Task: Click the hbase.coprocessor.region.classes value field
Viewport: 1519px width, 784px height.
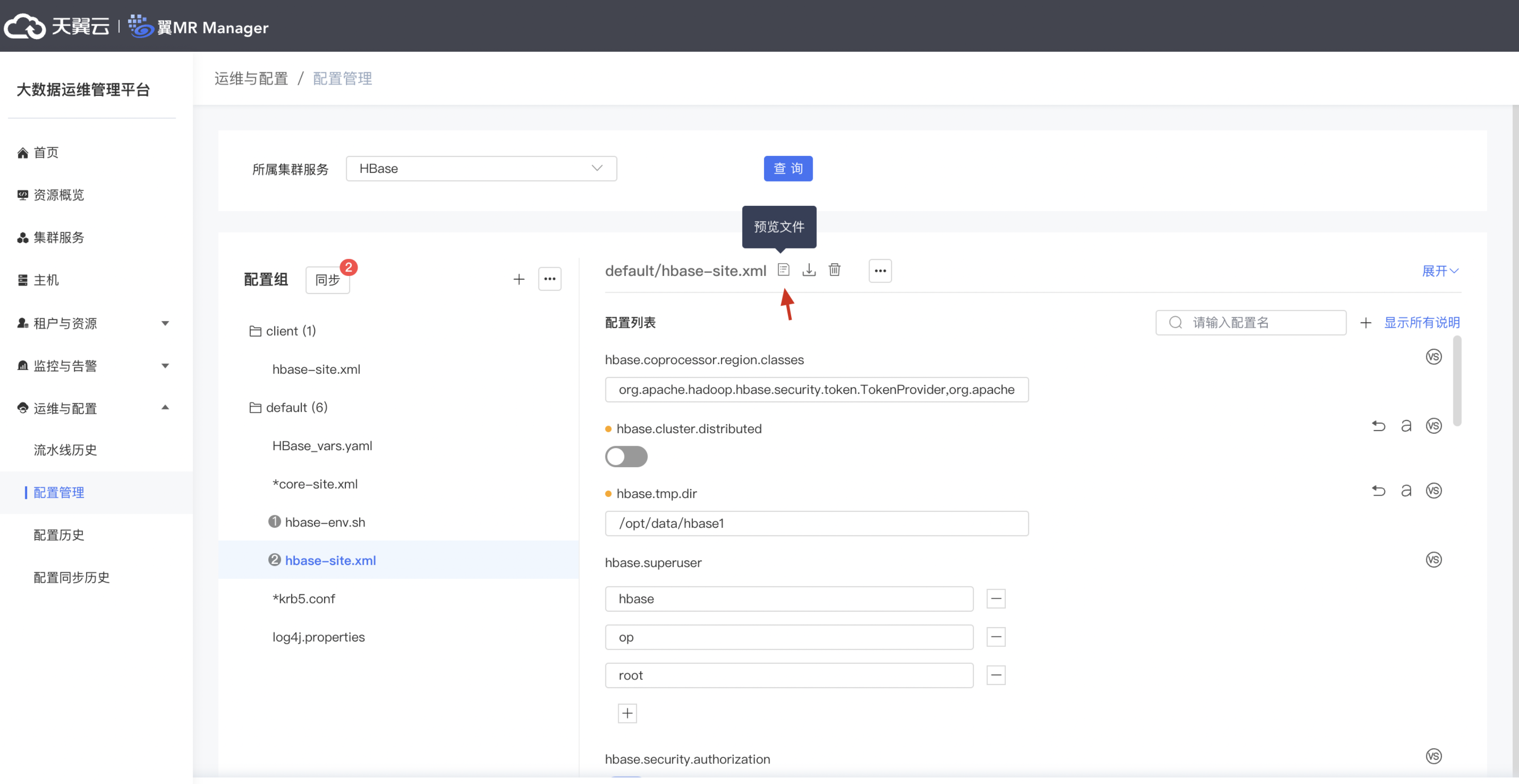Action: point(817,390)
